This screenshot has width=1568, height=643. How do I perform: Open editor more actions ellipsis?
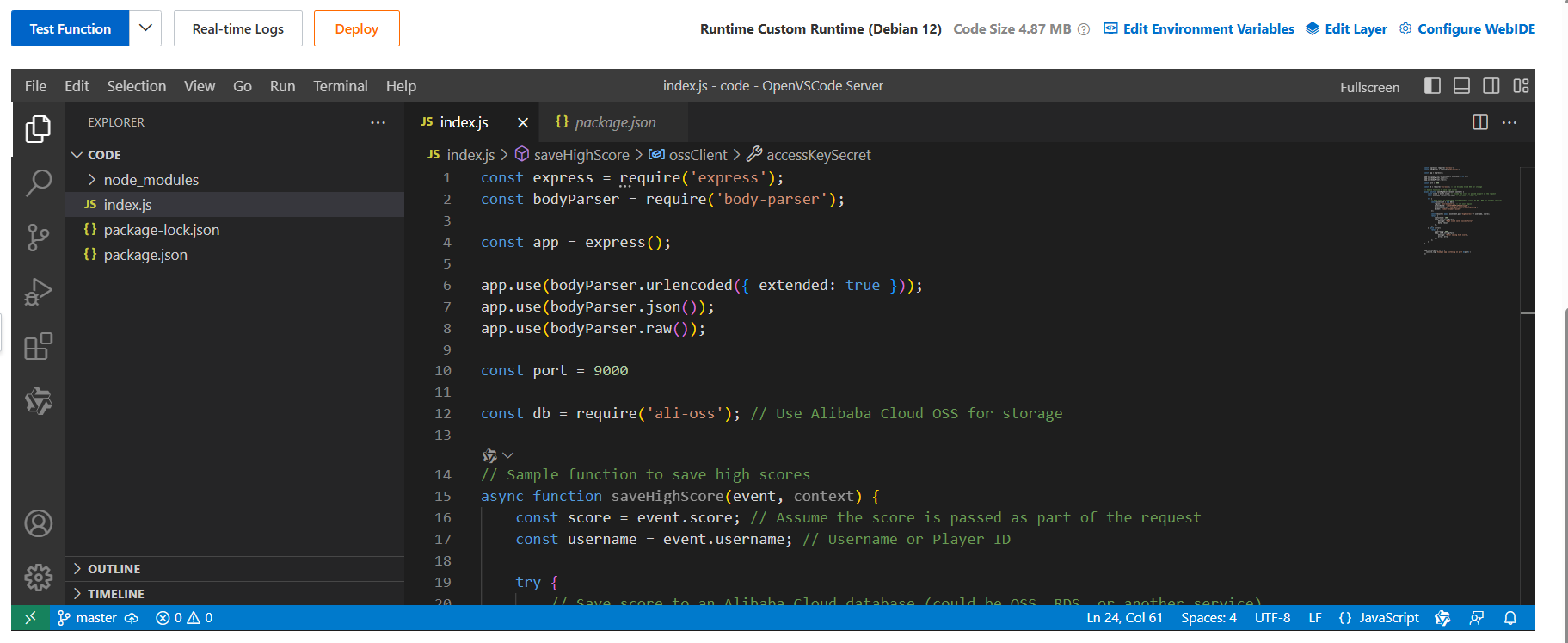click(x=1510, y=122)
